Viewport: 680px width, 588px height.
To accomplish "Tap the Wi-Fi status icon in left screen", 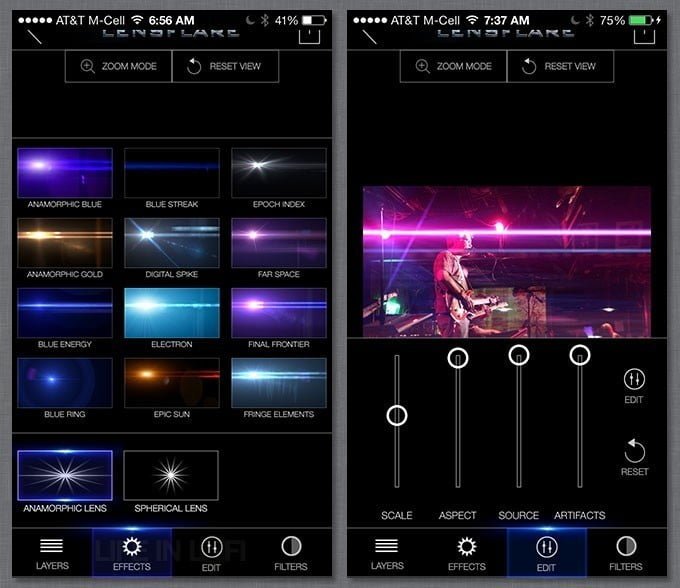I will 137,20.
